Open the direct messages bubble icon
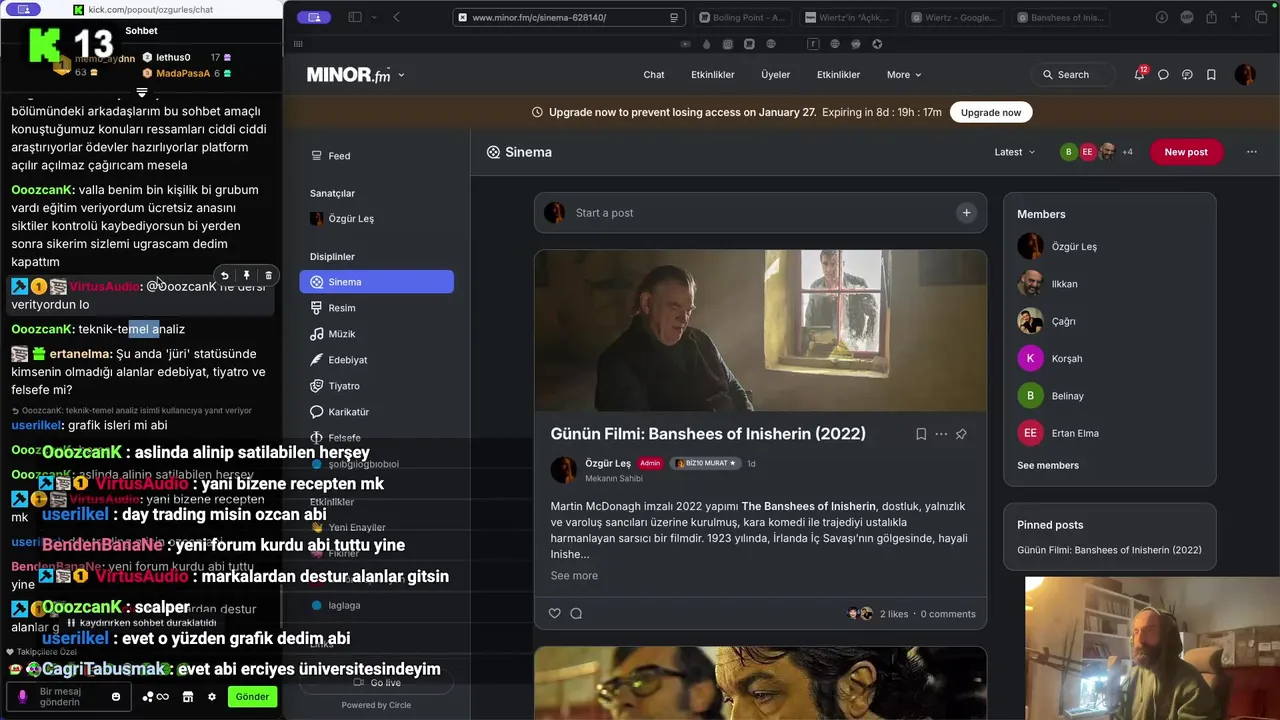Viewport: 1280px width, 720px height. click(x=1163, y=75)
